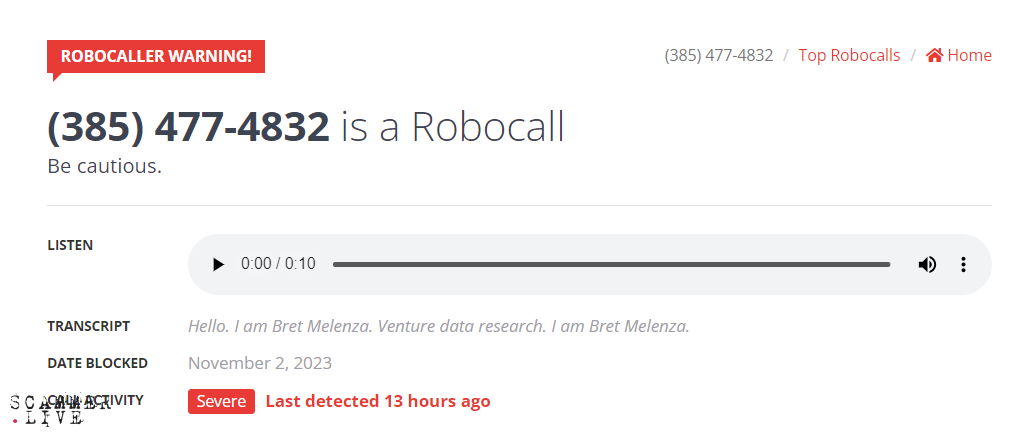
Task: Click the transcript text about Bret Melenza
Action: (x=438, y=326)
